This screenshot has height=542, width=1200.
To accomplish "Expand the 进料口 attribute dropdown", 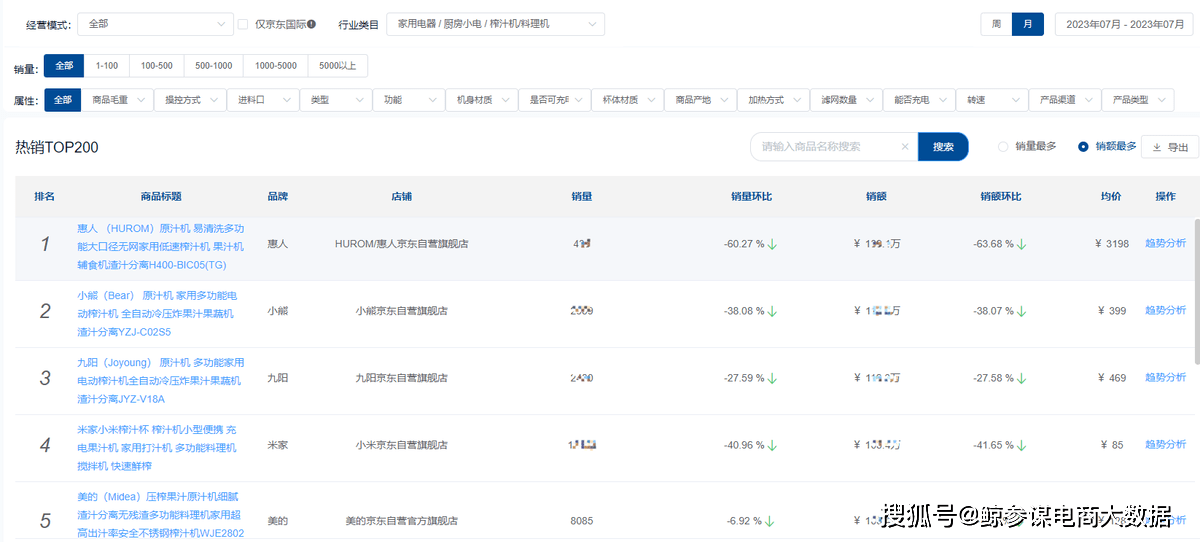I will point(264,100).
